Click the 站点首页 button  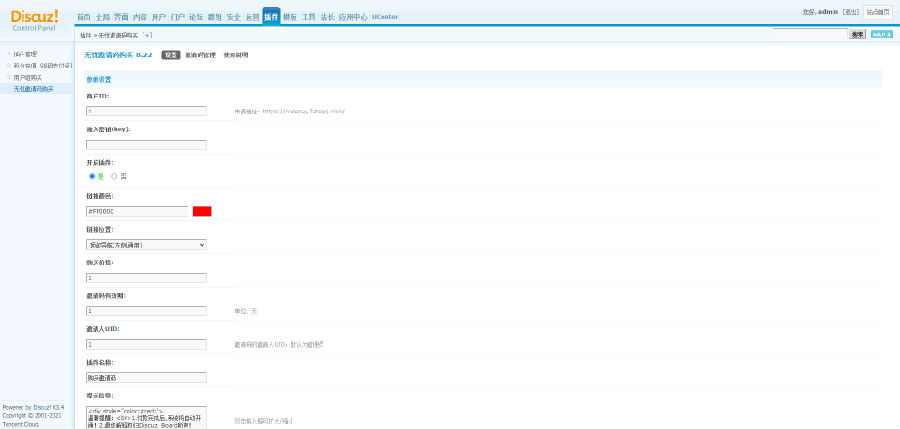coord(878,12)
